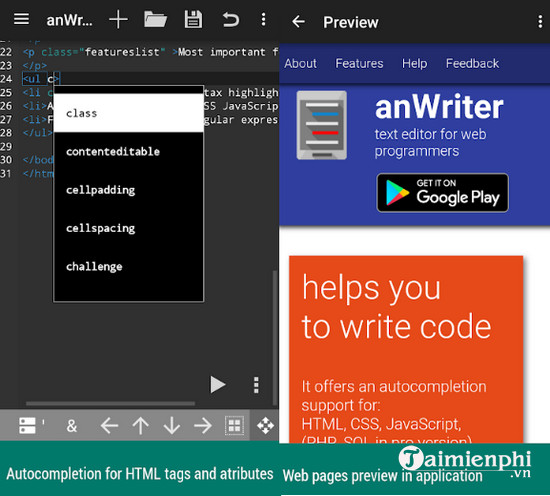Choose 'contenteditable' autocomplete suggestion

[x=128, y=151]
